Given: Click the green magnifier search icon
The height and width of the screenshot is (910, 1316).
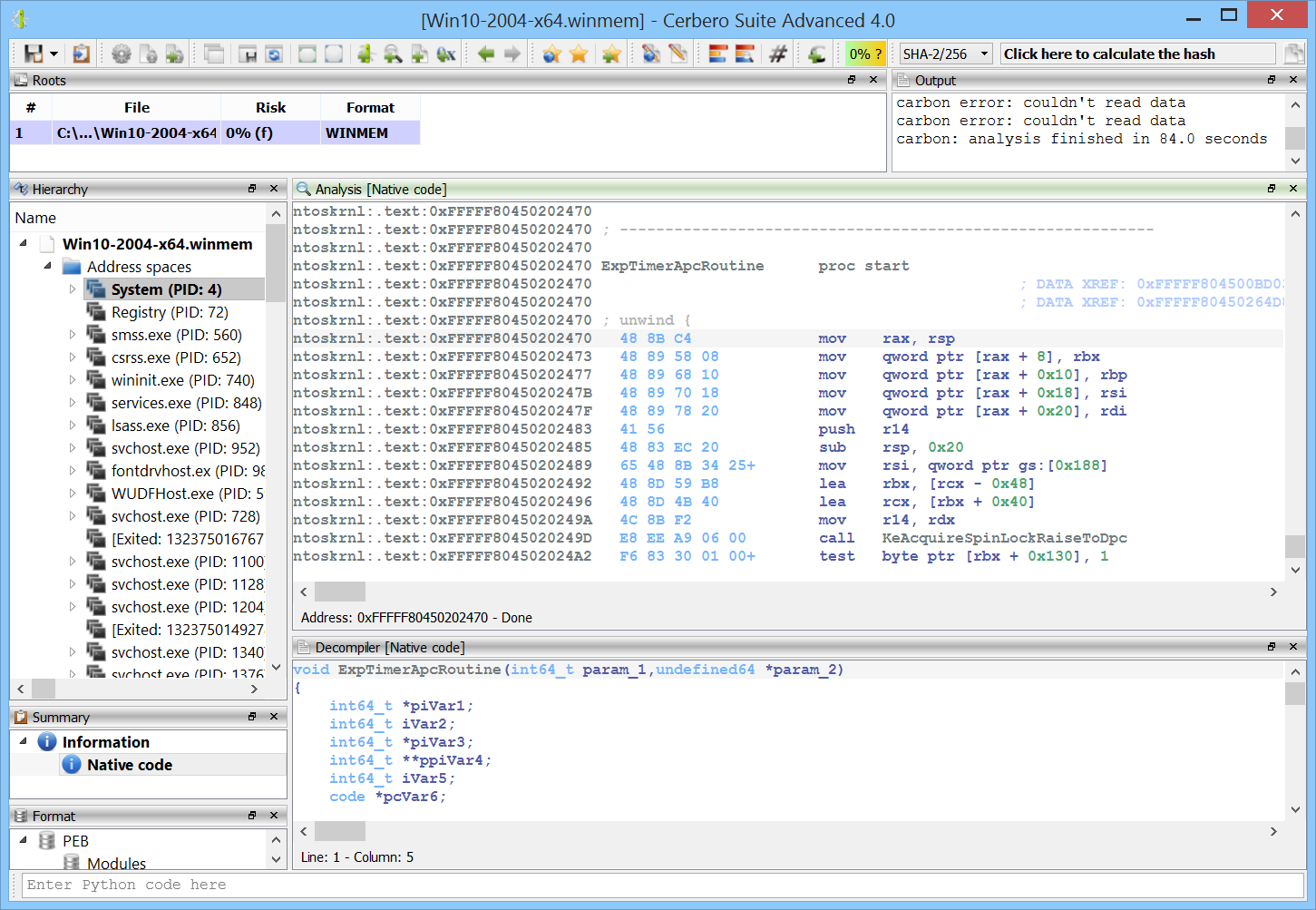Looking at the screenshot, I should 393,54.
